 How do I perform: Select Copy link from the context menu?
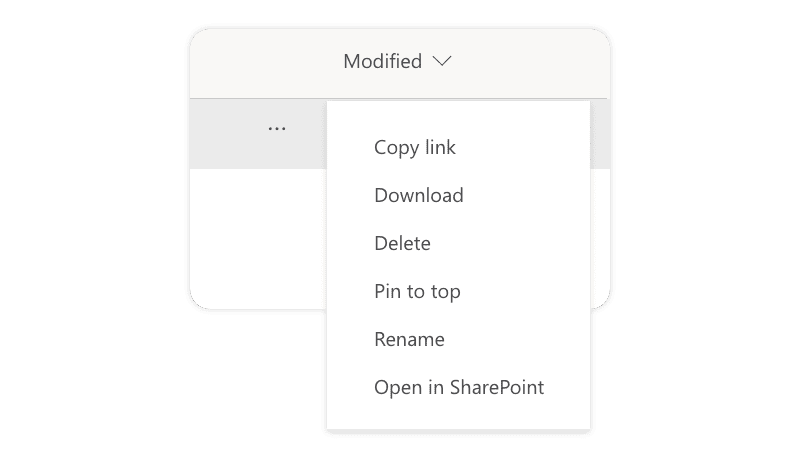coord(414,147)
